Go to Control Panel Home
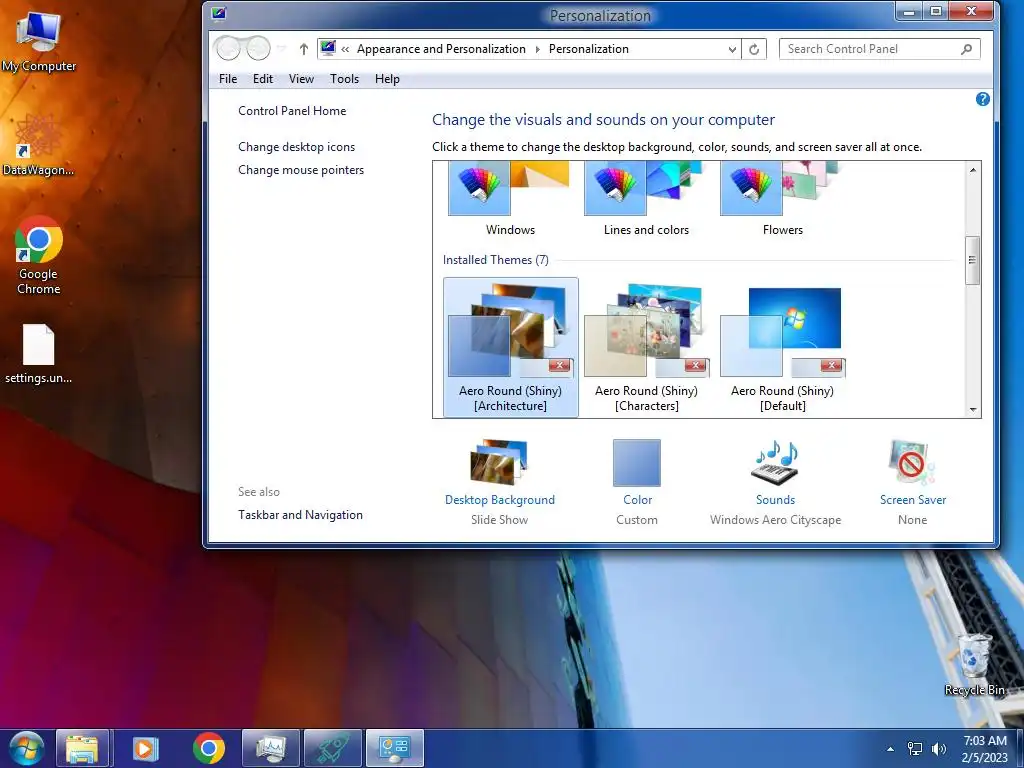Viewport: 1024px width, 768px height. pyautogui.click(x=292, y=111)
